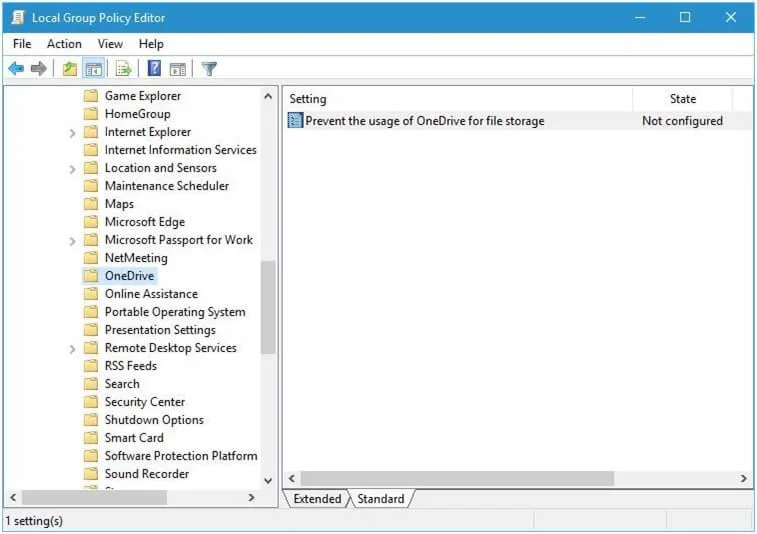Click the tree pane vertical scrollbar thumb
757x534 pixels.
click(x=268, y=308)
